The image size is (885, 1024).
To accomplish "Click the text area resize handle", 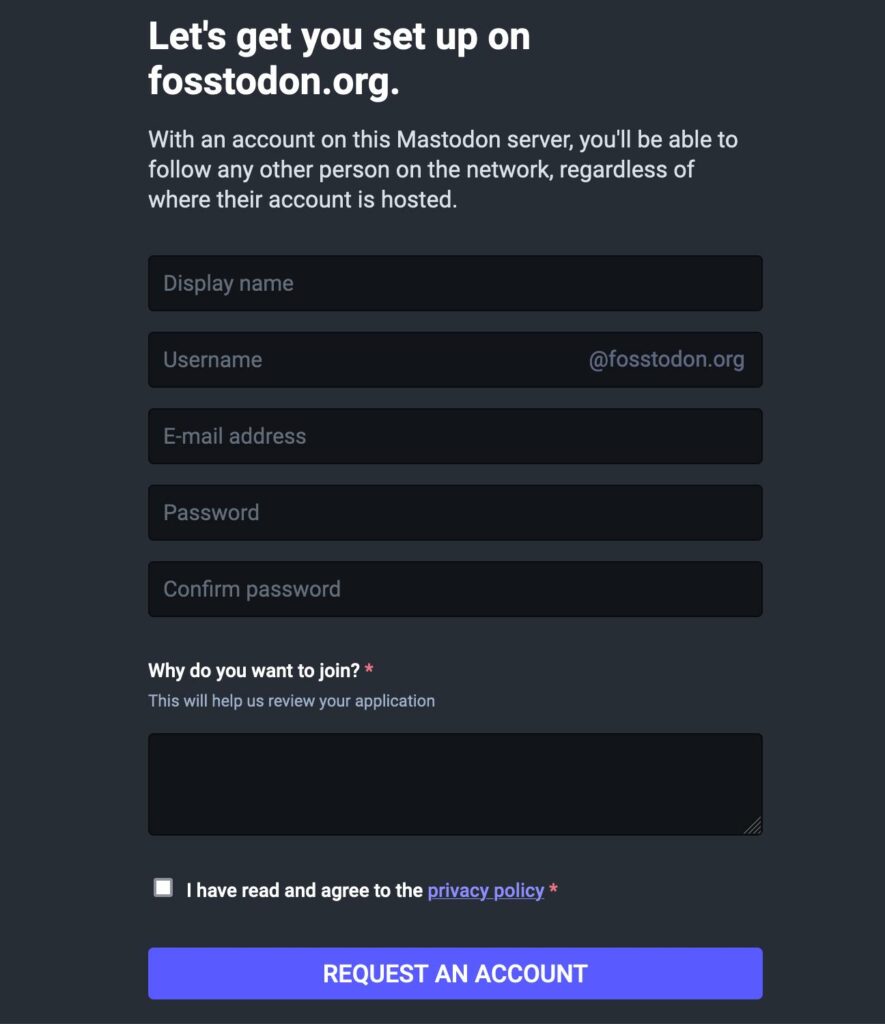I will (x=752, y=825).
